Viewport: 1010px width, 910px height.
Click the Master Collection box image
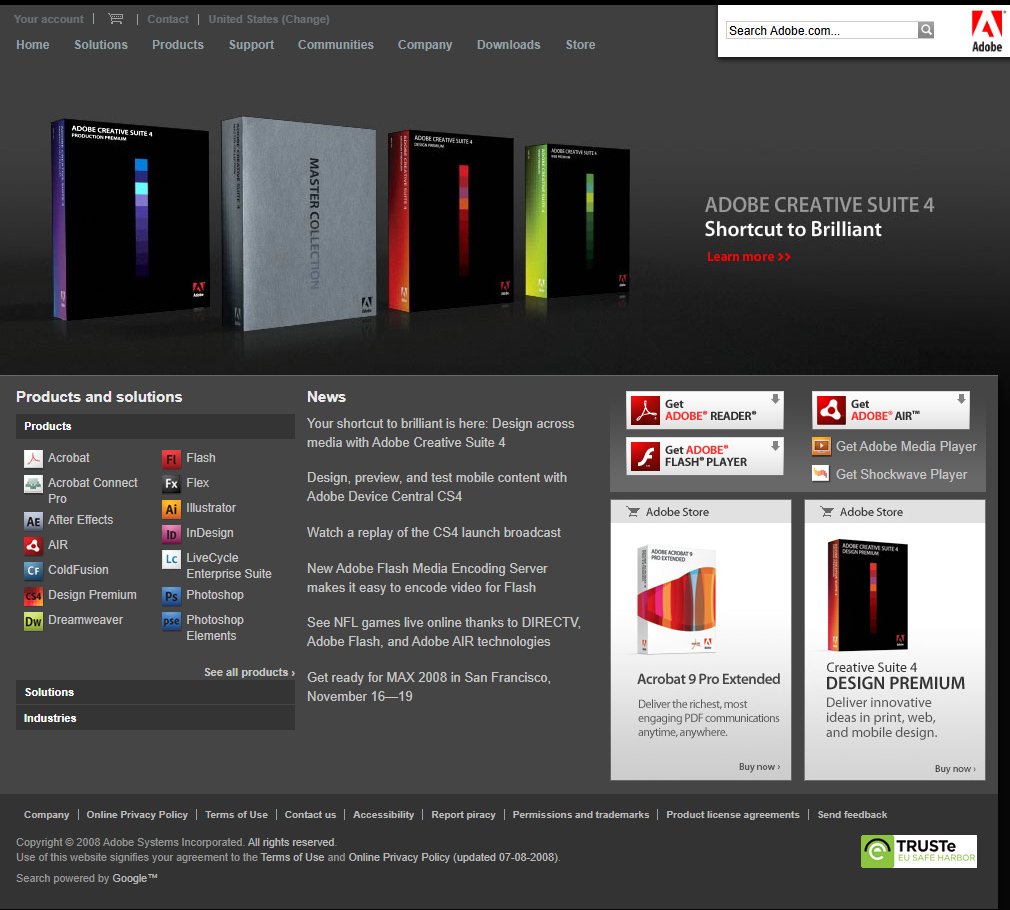click(300, 223)
